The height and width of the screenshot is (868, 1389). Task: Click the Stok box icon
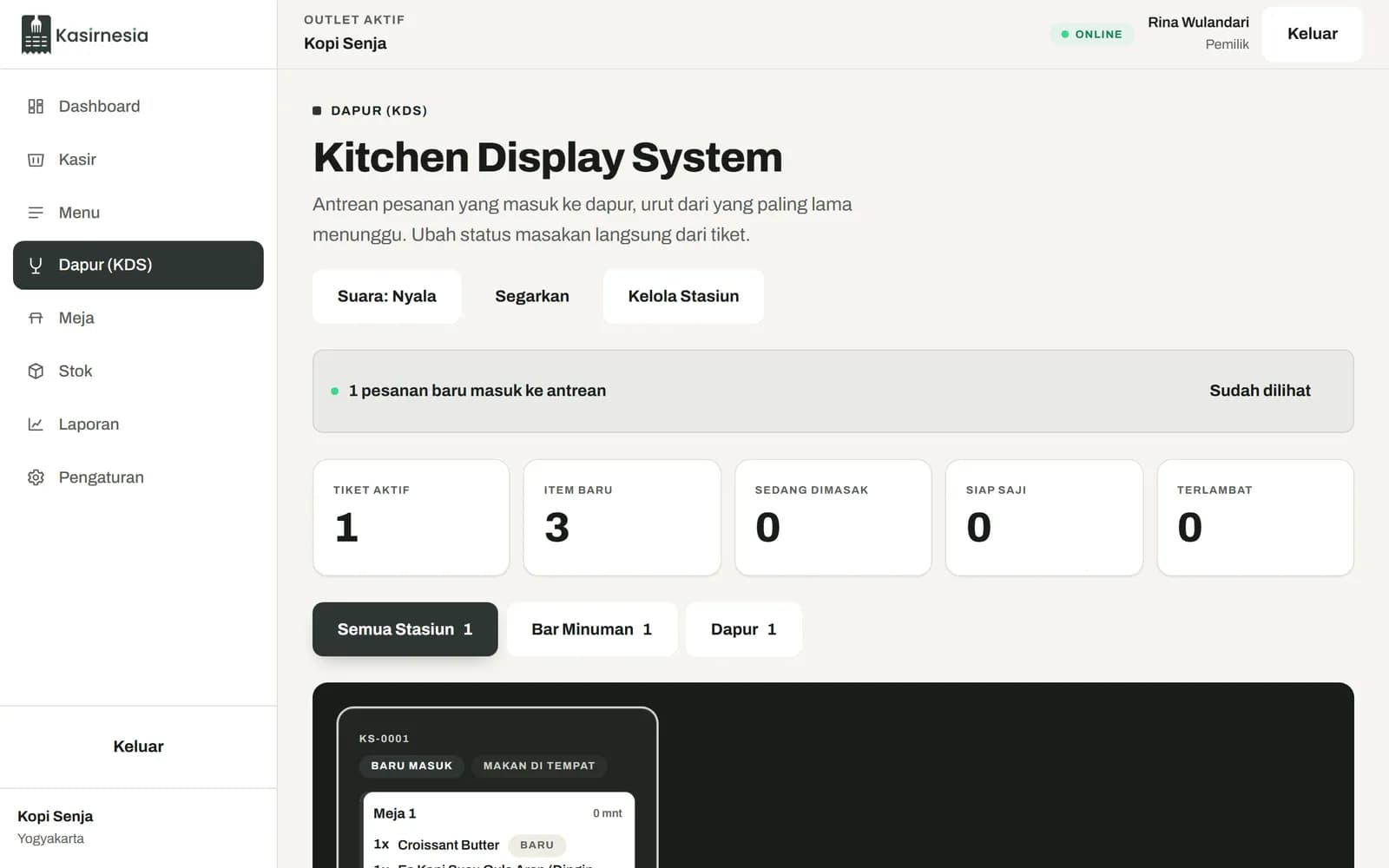36,372
